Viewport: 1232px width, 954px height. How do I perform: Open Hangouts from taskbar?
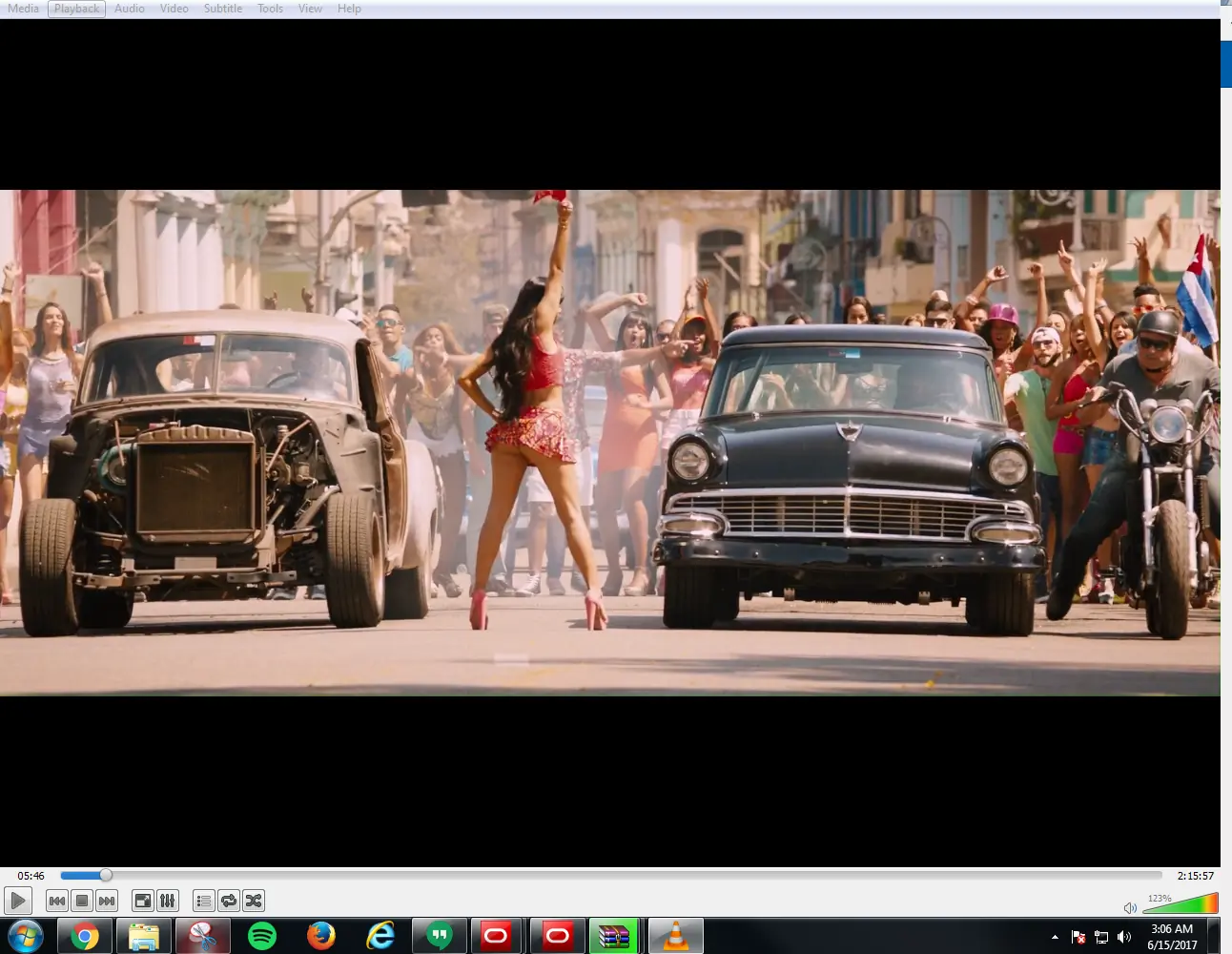[440, 937]
